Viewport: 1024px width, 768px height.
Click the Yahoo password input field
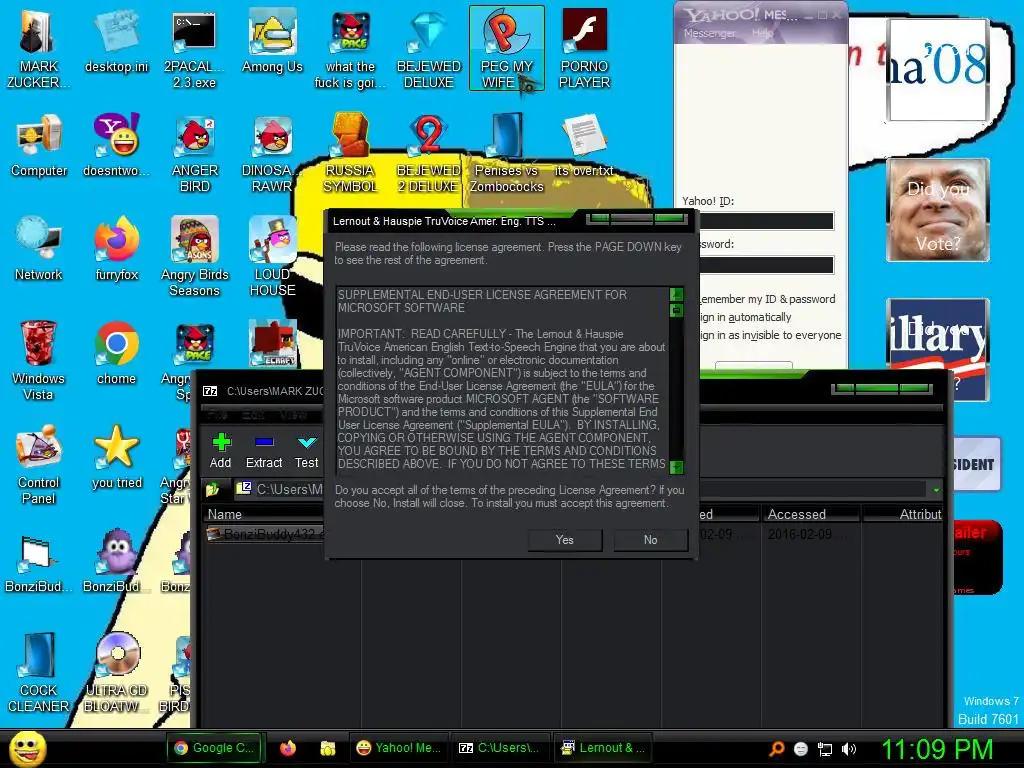coord(766,264)
